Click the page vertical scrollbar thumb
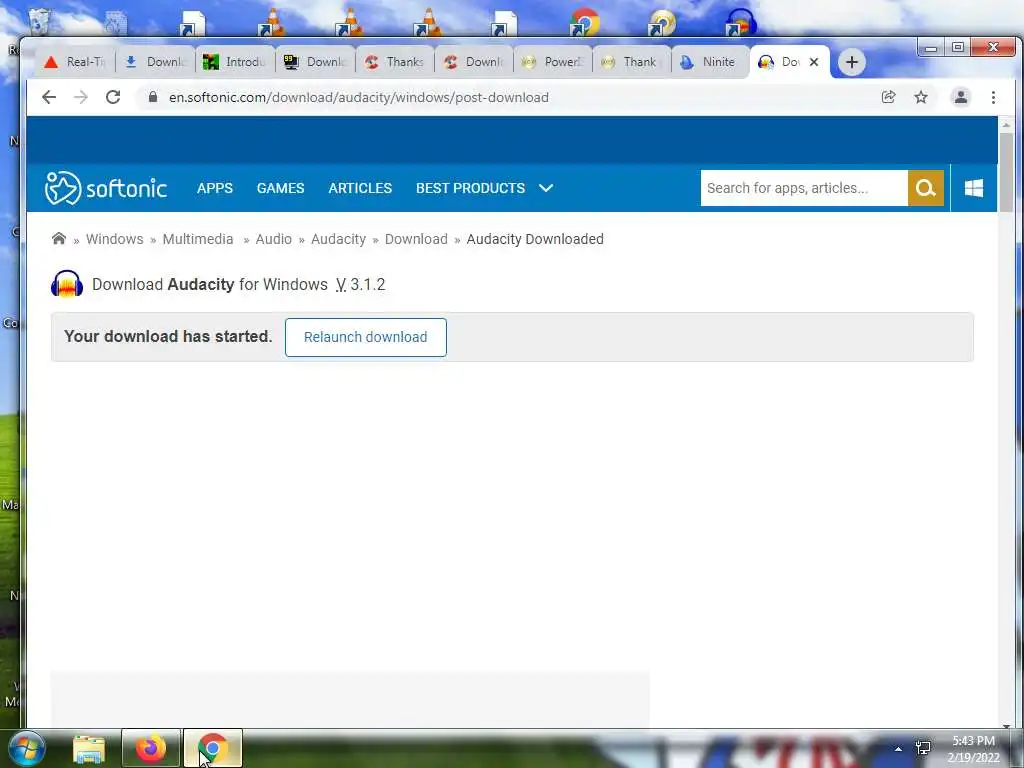This screenshot has height=768, width=1024. pyautogui.click(x=1006, y=171)
